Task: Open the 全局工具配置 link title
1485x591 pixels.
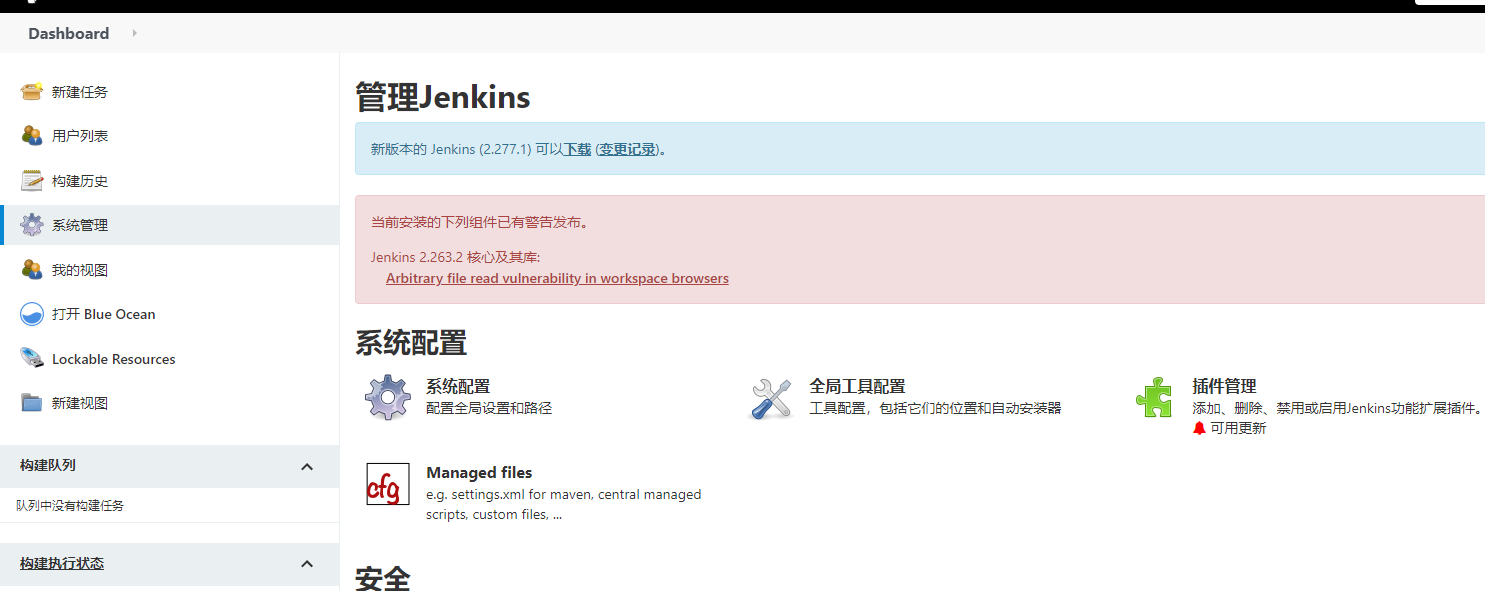Action: pos(857,386)
